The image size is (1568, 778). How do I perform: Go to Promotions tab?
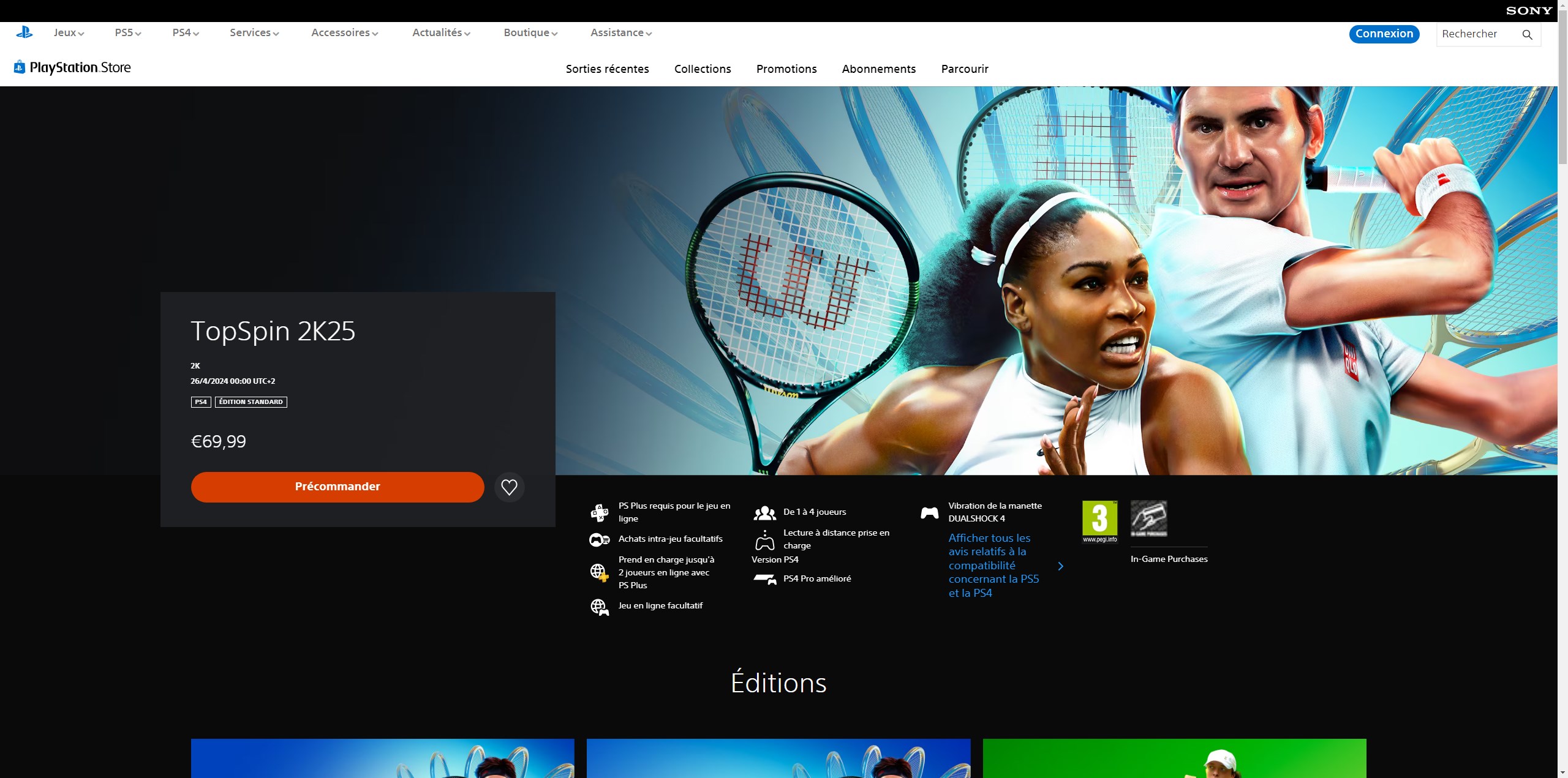tap(786, 69)
